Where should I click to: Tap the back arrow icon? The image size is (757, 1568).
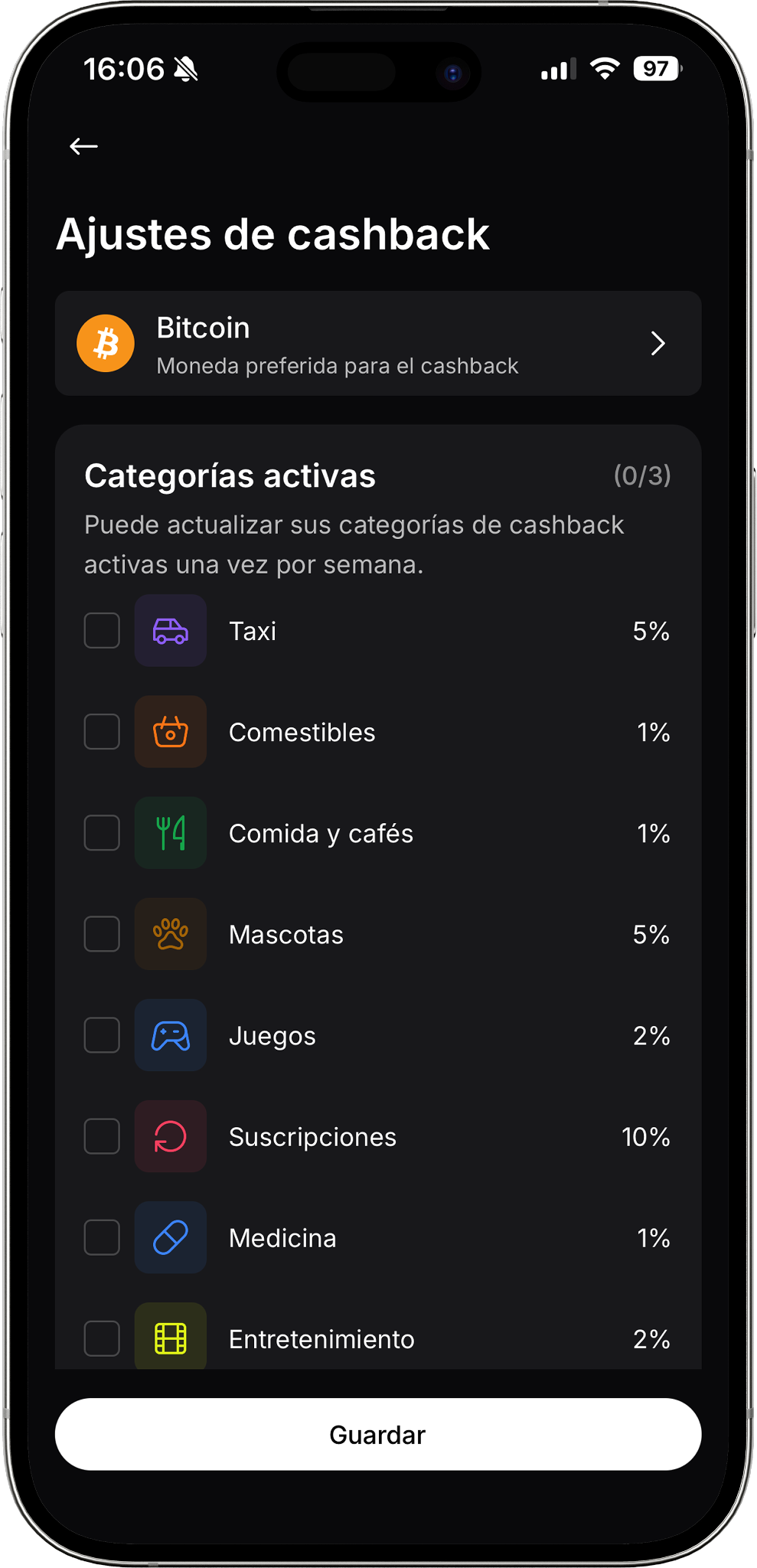(x=83, y=146)
